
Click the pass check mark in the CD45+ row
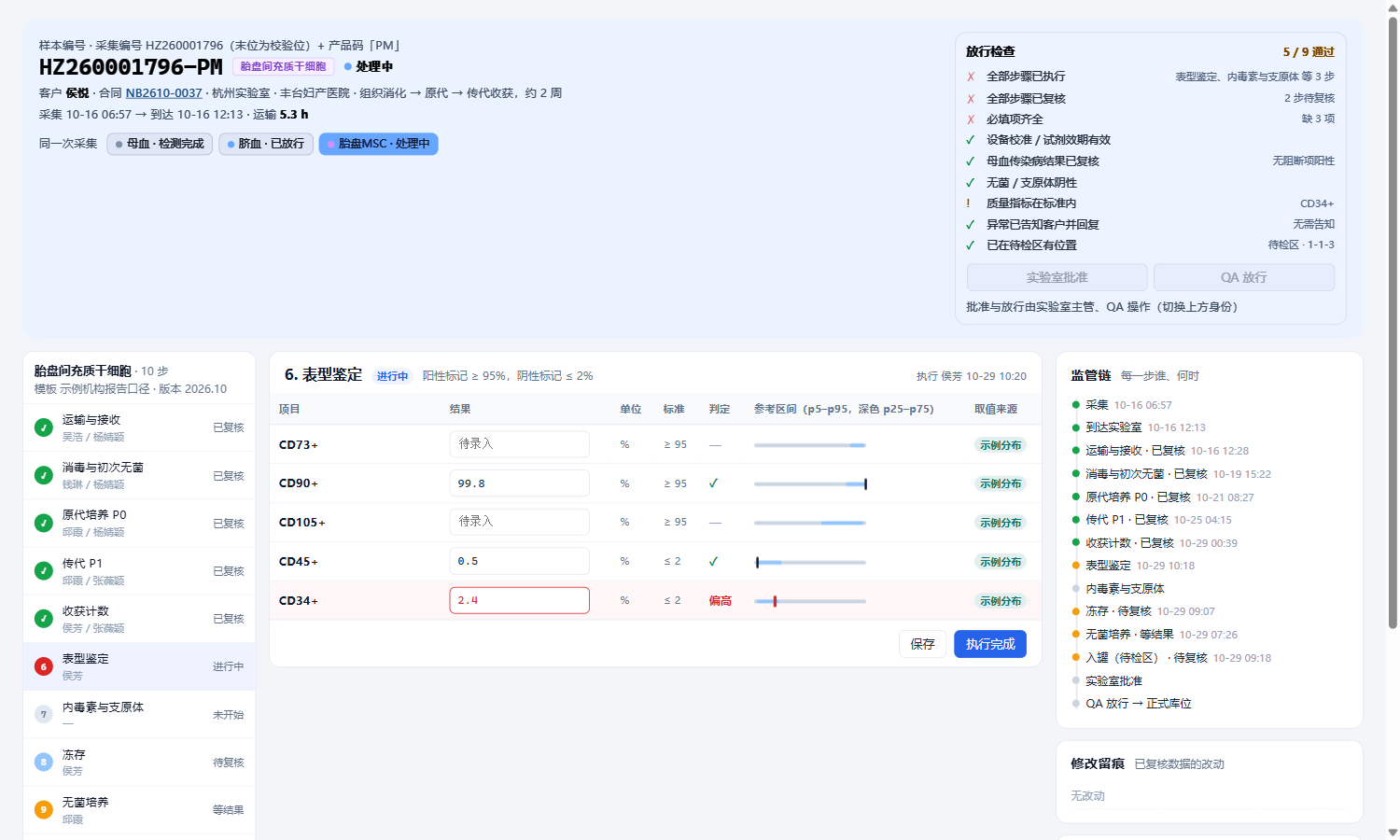coord(714,561)
